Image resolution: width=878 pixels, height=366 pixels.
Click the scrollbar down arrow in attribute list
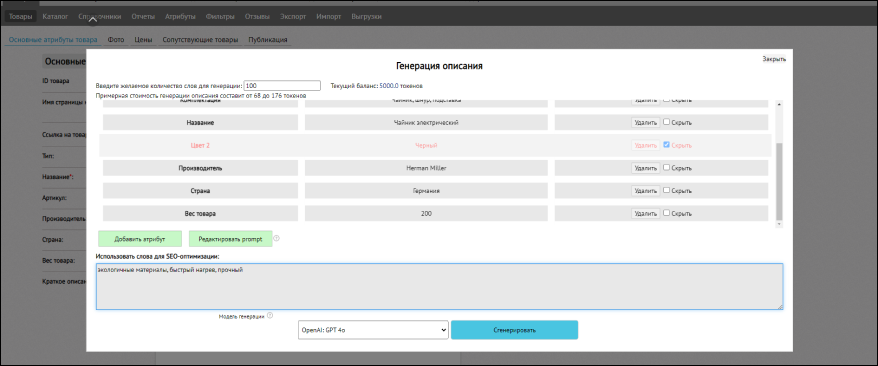778,224
